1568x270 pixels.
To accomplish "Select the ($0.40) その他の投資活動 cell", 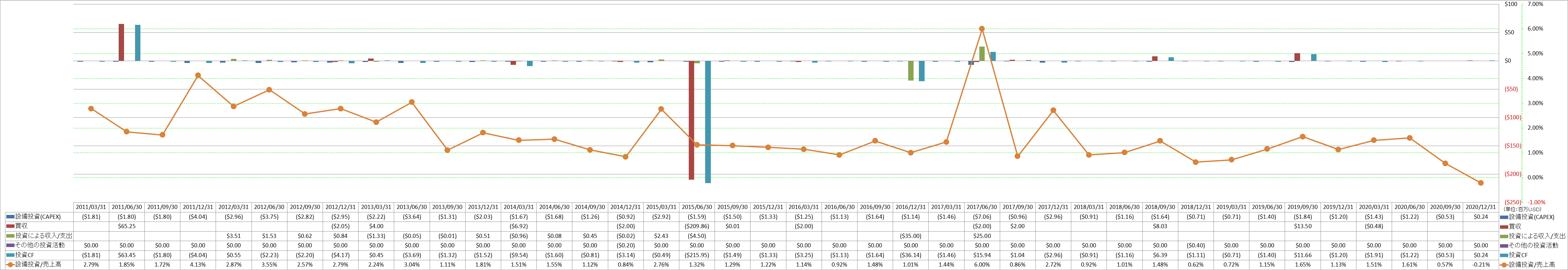I will tap(1196, 245).
